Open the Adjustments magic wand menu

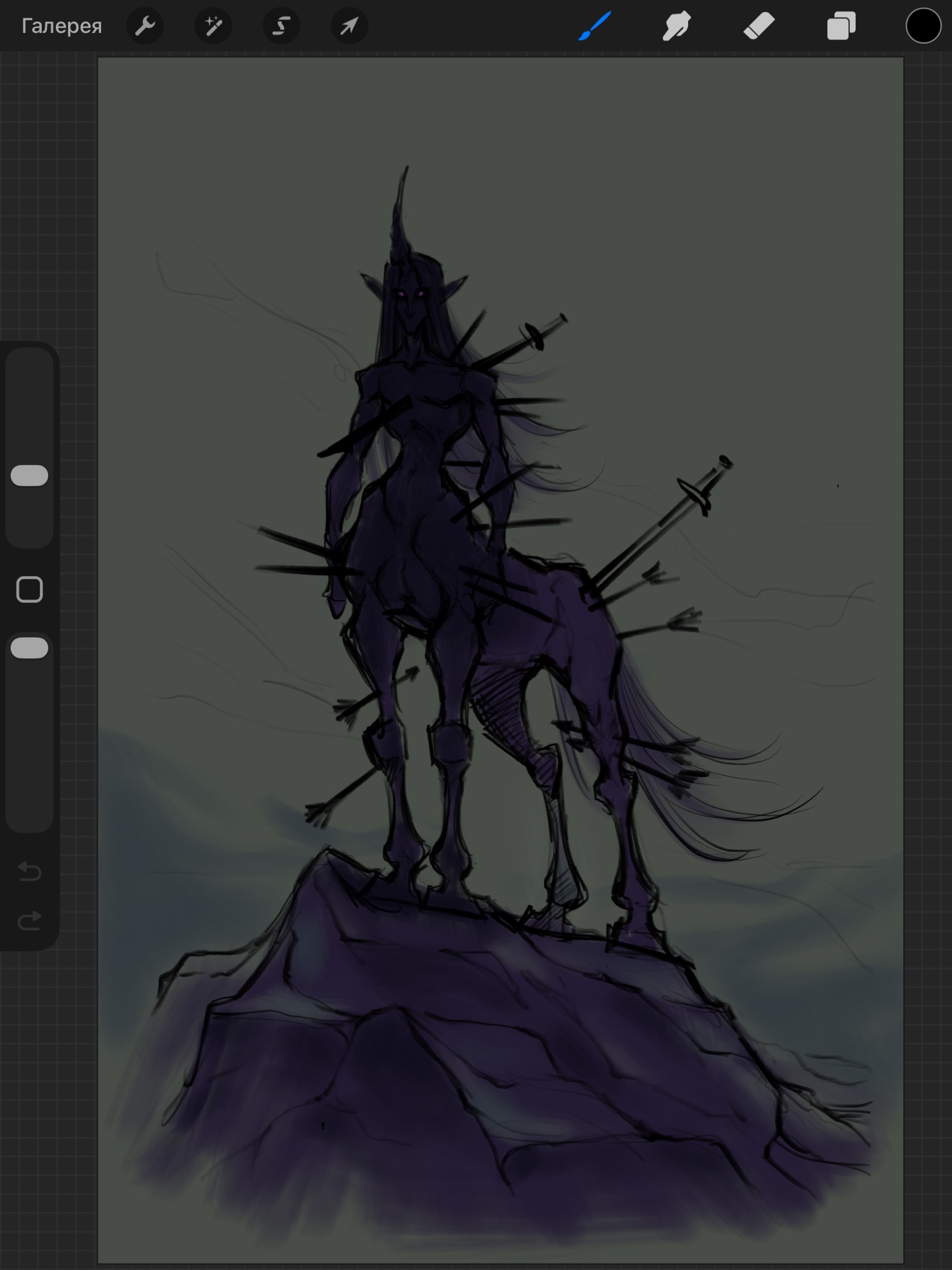213,26
